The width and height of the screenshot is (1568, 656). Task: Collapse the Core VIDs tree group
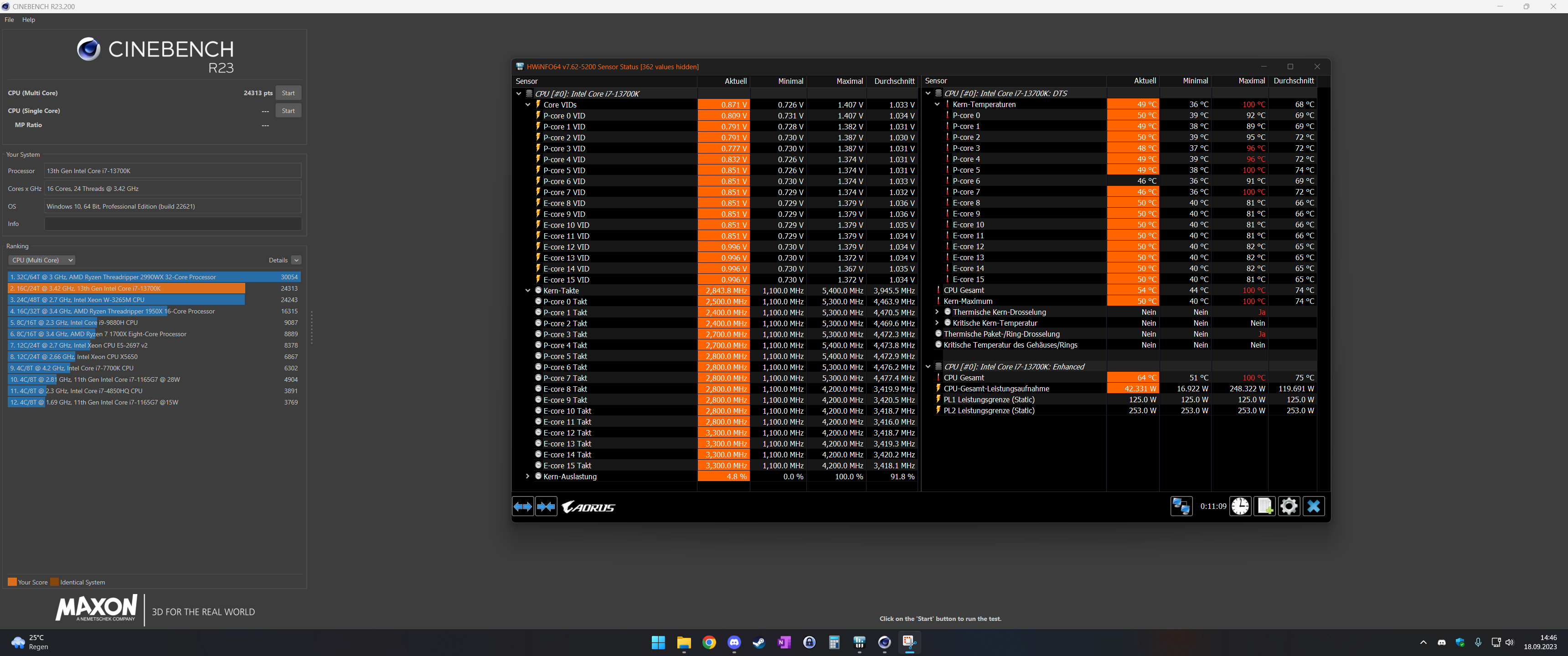click(x=528, y=105)
